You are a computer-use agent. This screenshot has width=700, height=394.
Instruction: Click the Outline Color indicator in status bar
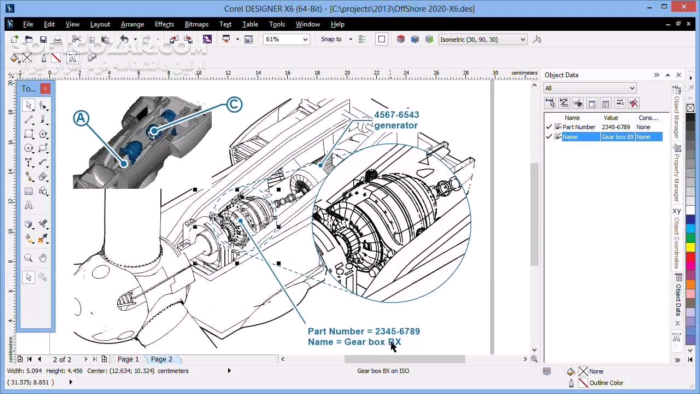click(x=597, y=383)
